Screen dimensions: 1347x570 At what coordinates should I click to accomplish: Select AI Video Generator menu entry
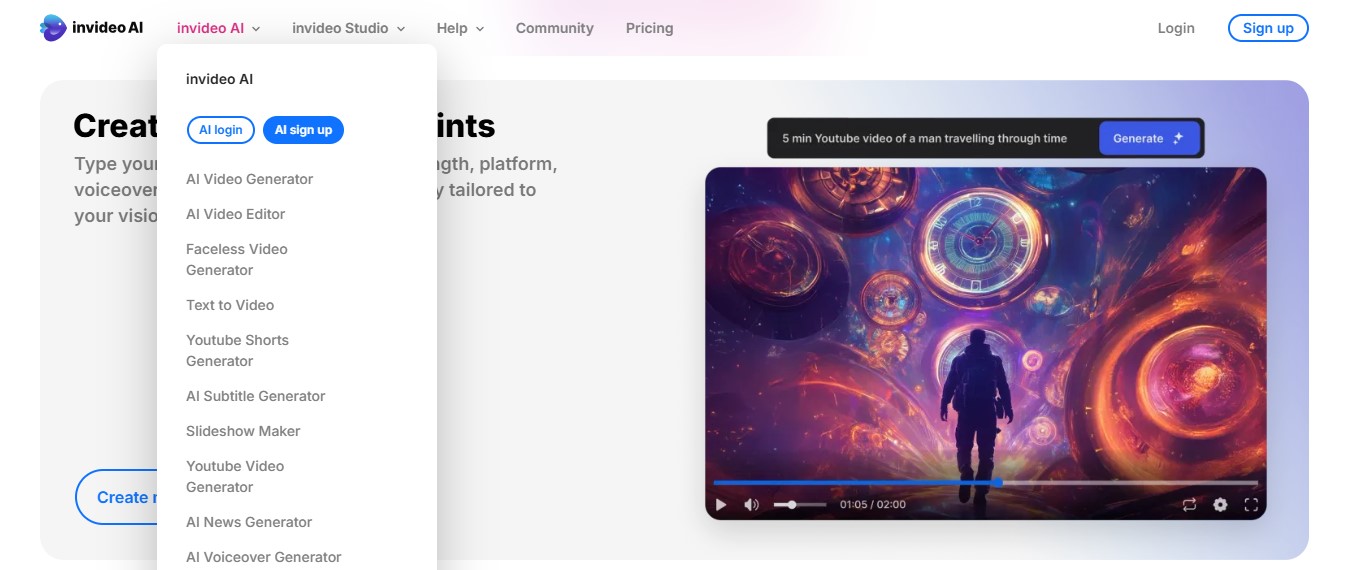[x=250, y=179]
